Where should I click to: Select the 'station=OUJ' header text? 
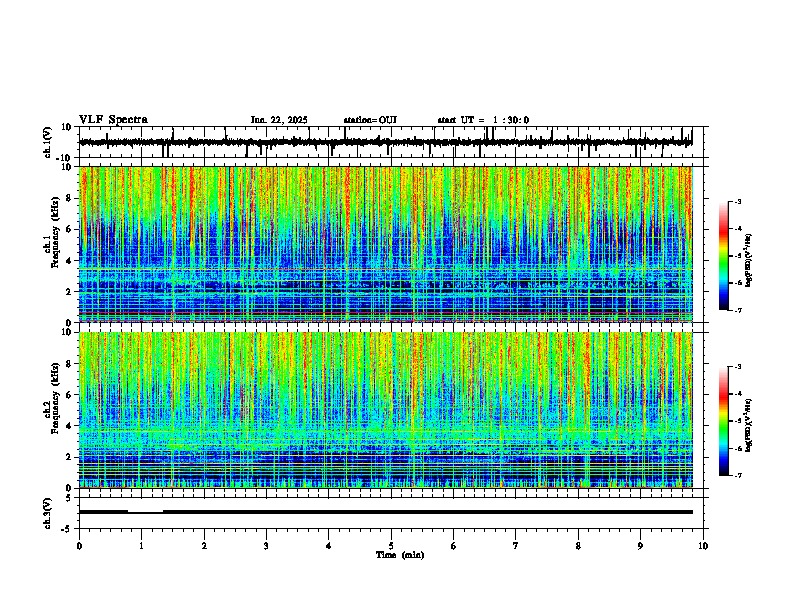(x=370, y=120)
